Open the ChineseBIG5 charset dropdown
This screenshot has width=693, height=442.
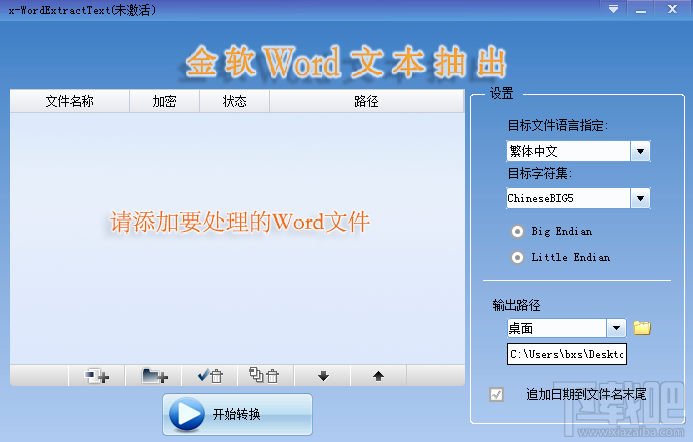click(x=640, y=198)
